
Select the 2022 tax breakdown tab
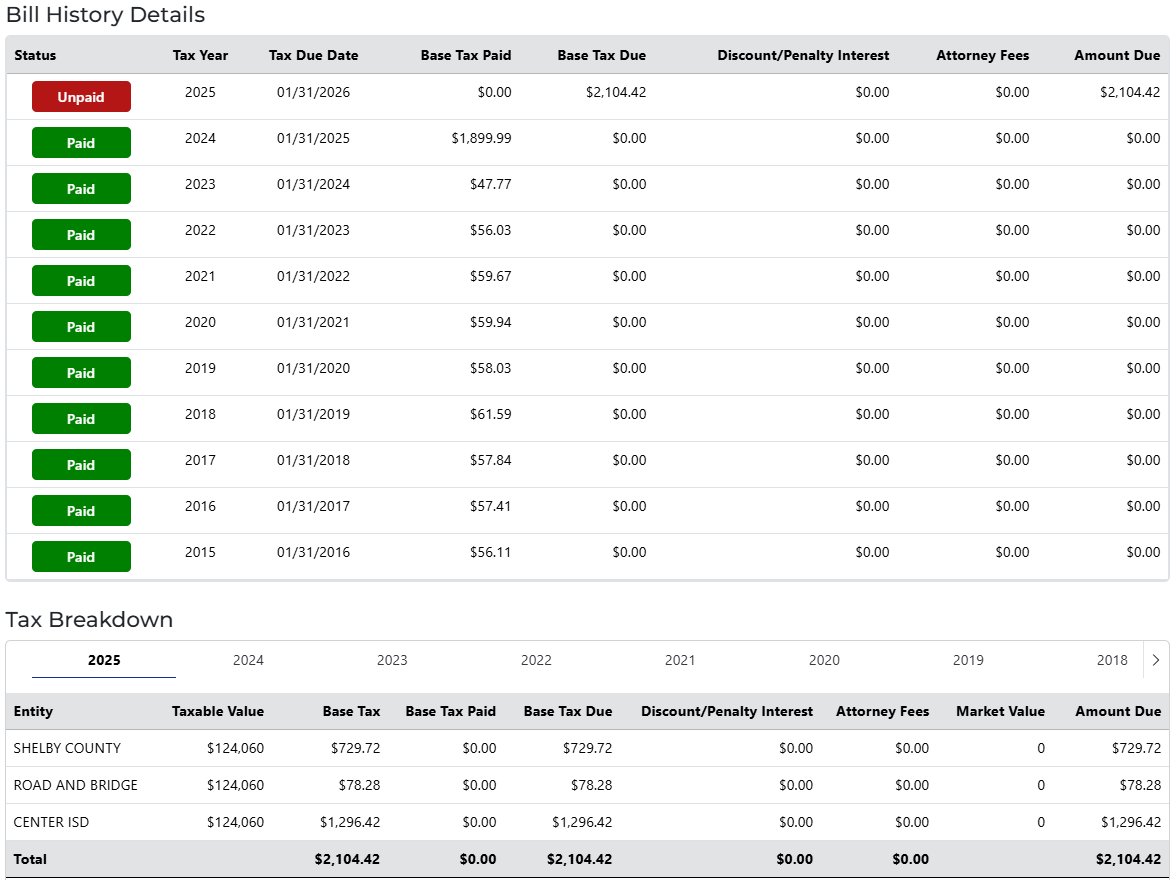click(536, 660)
